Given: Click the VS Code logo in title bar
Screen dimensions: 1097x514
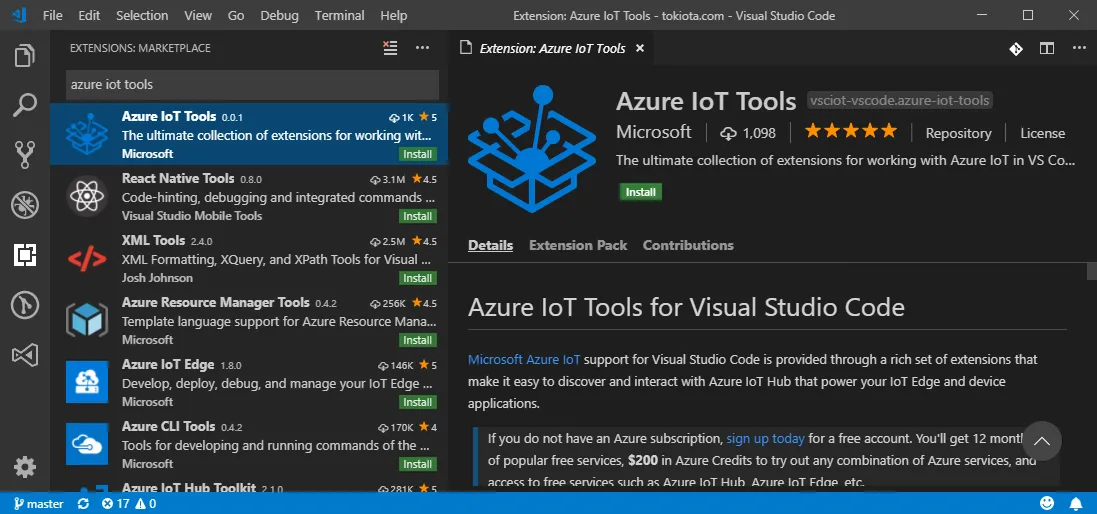Looking at the screenshot, I should (20, 15).
